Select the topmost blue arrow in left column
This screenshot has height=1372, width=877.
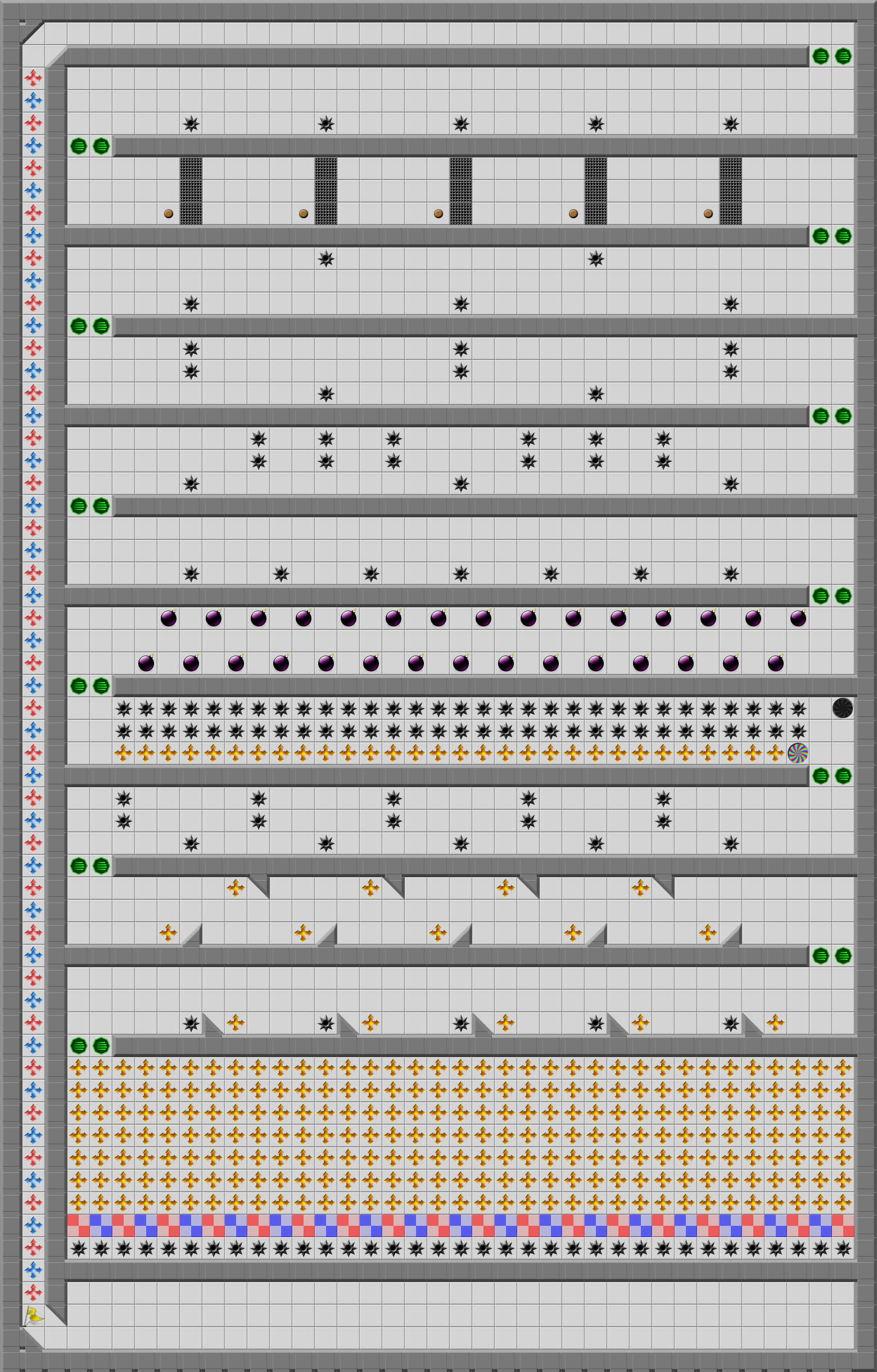click(x=34, y=100)
